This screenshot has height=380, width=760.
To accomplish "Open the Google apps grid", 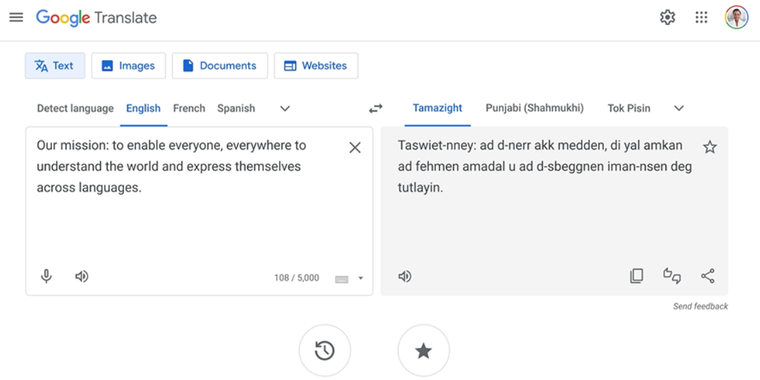I will pyautogui.click(x=701, y=17).
